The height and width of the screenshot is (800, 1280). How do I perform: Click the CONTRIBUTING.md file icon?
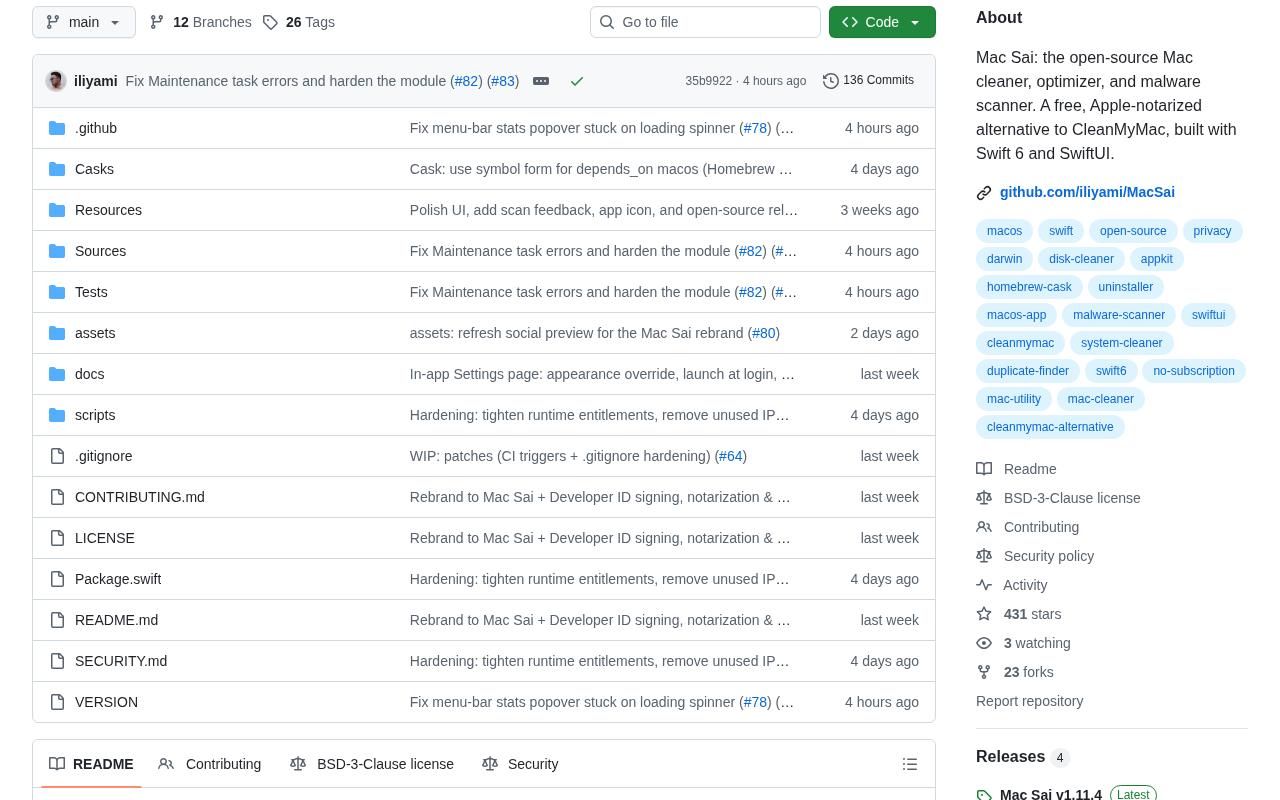click(x=57, y=497)
